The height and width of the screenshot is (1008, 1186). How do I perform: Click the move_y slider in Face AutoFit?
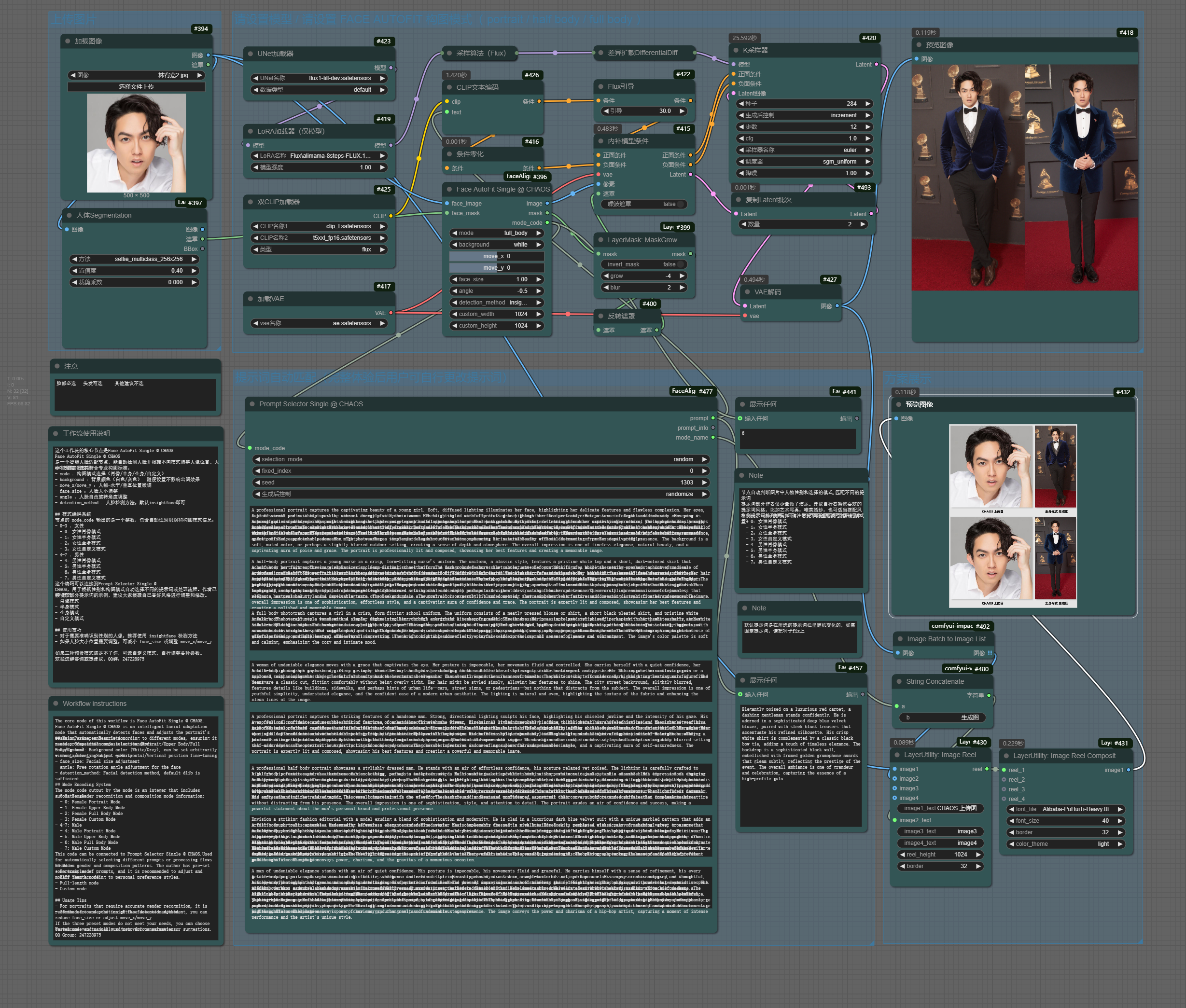click(x=496, y=268)
